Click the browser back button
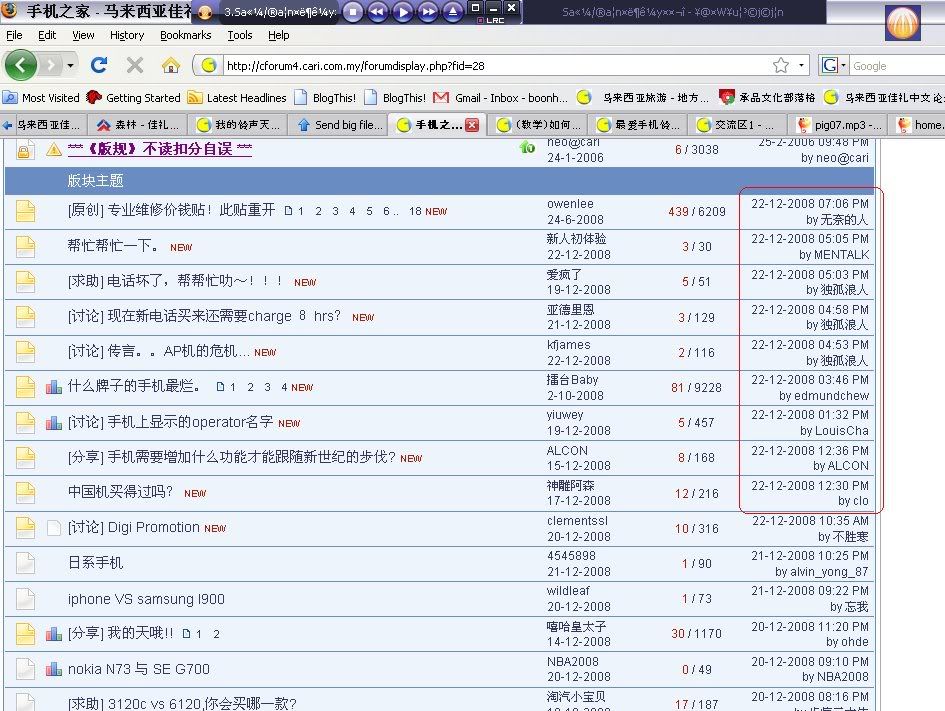This screenshot has height=711, width=945. [22, 65]
